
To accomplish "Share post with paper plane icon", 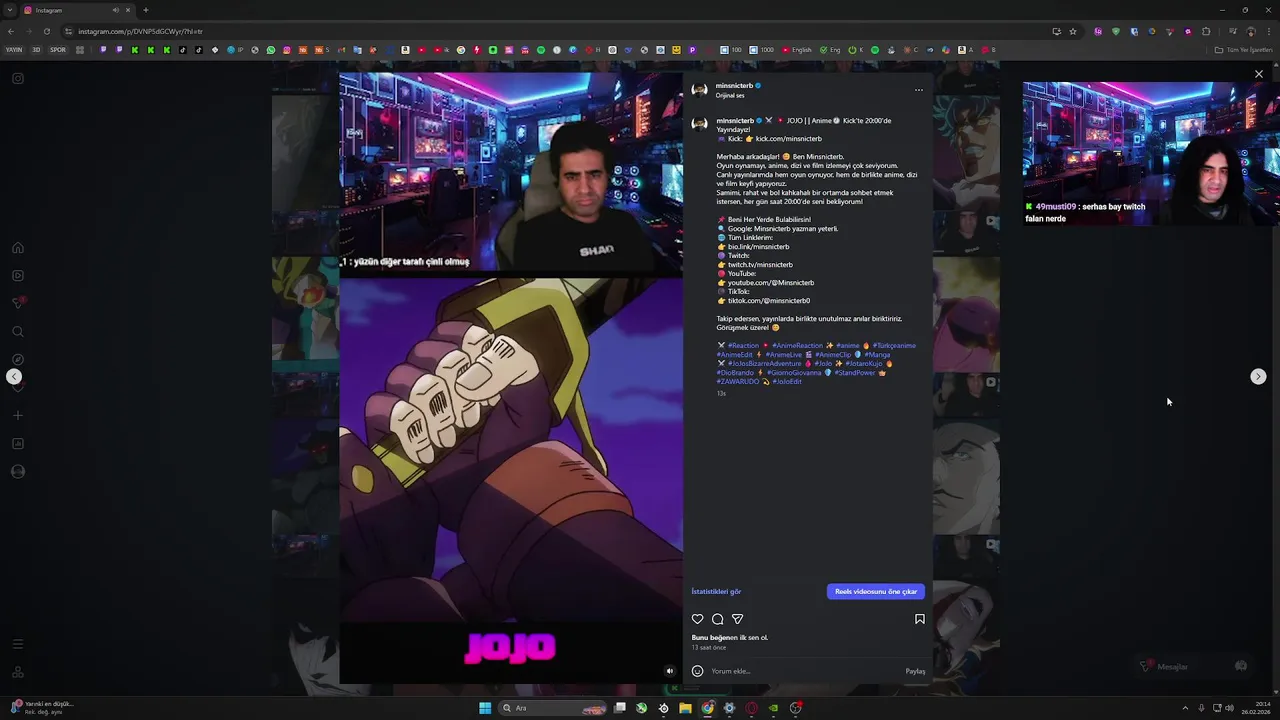I will pyautogui.click(x=738, y=619).
